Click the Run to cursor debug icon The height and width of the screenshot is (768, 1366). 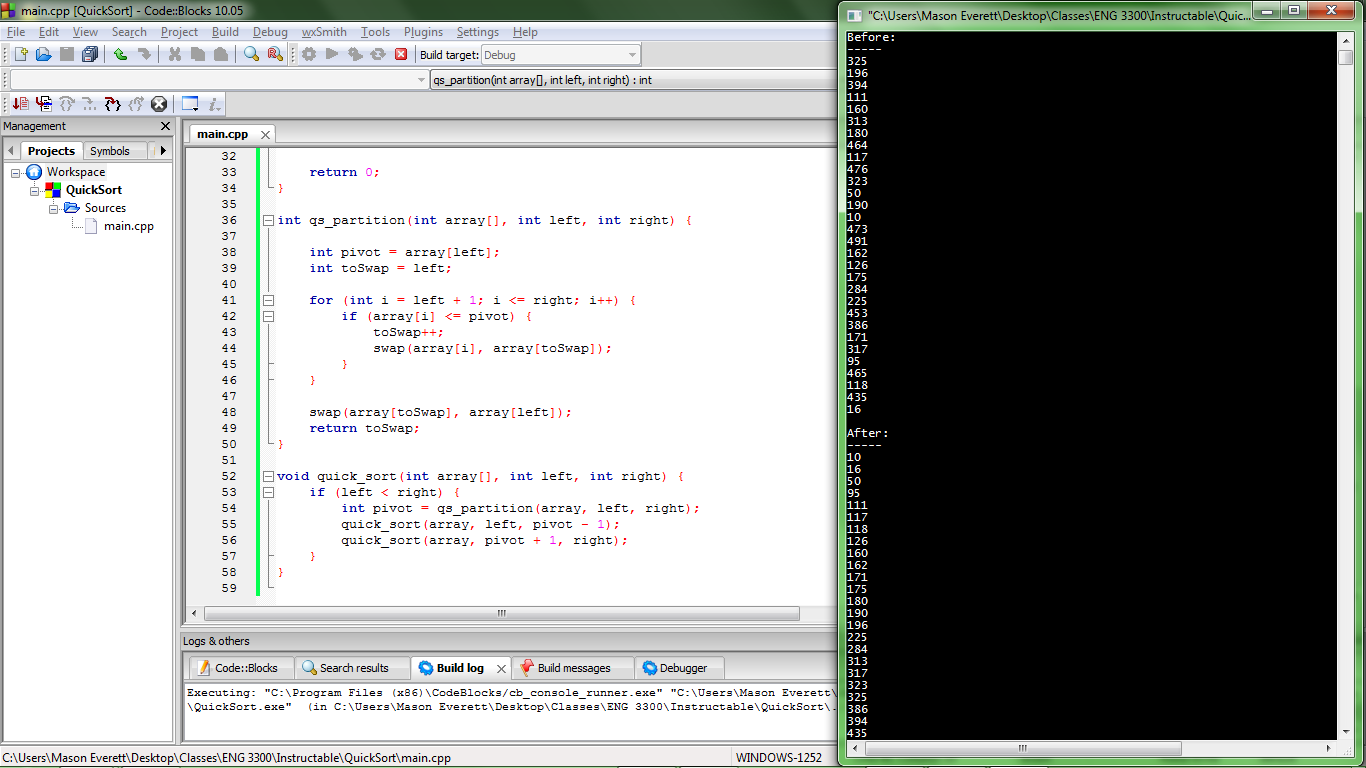point(43,104)
